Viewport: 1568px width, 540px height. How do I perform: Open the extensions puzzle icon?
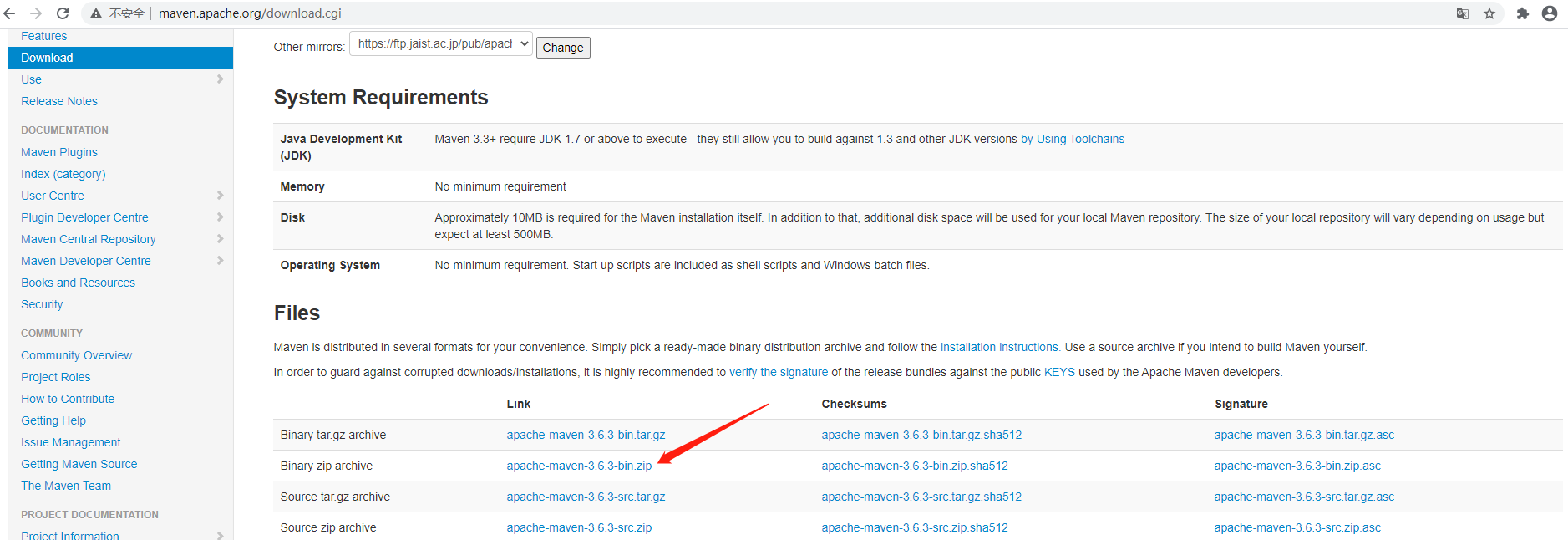coord(1523,13)
